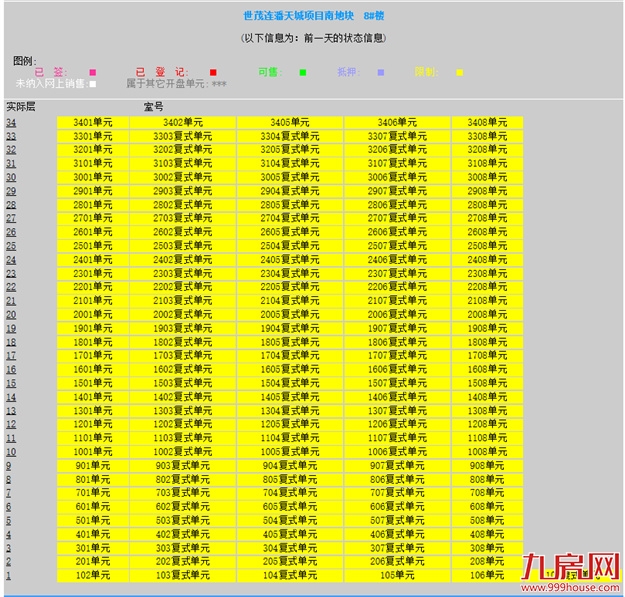625x597 pixels.
Task: Open floor 18 link
Action: tap(11, 342)
